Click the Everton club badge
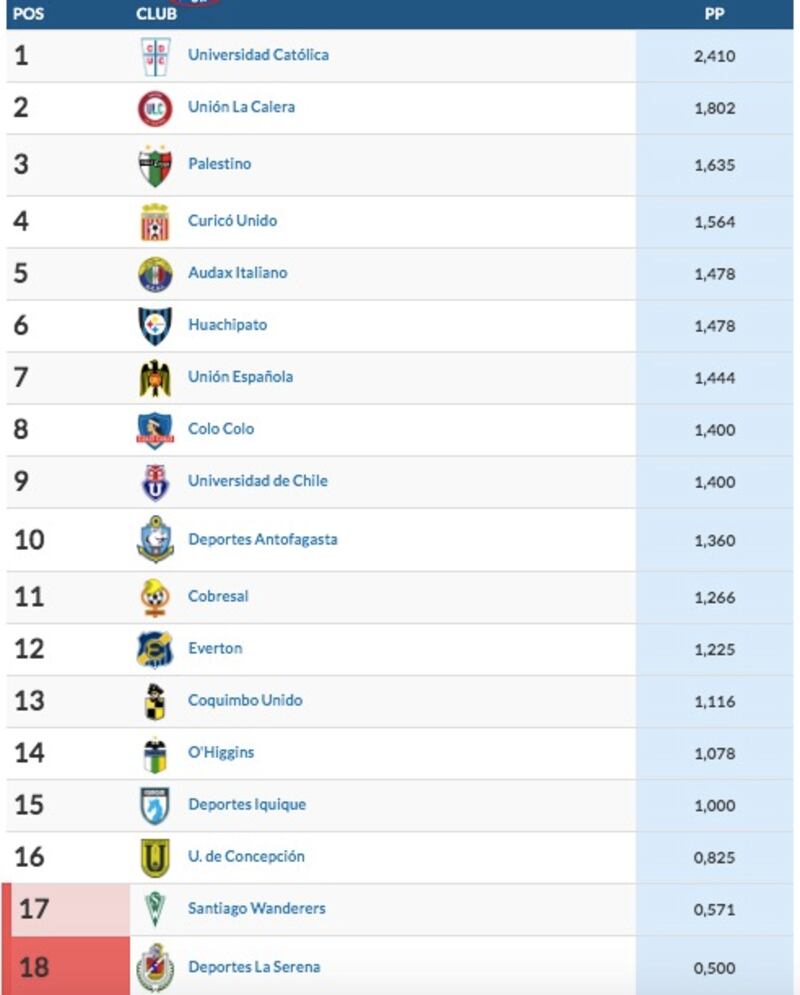This screenshot has height=995, width=800. coord(155,650)
